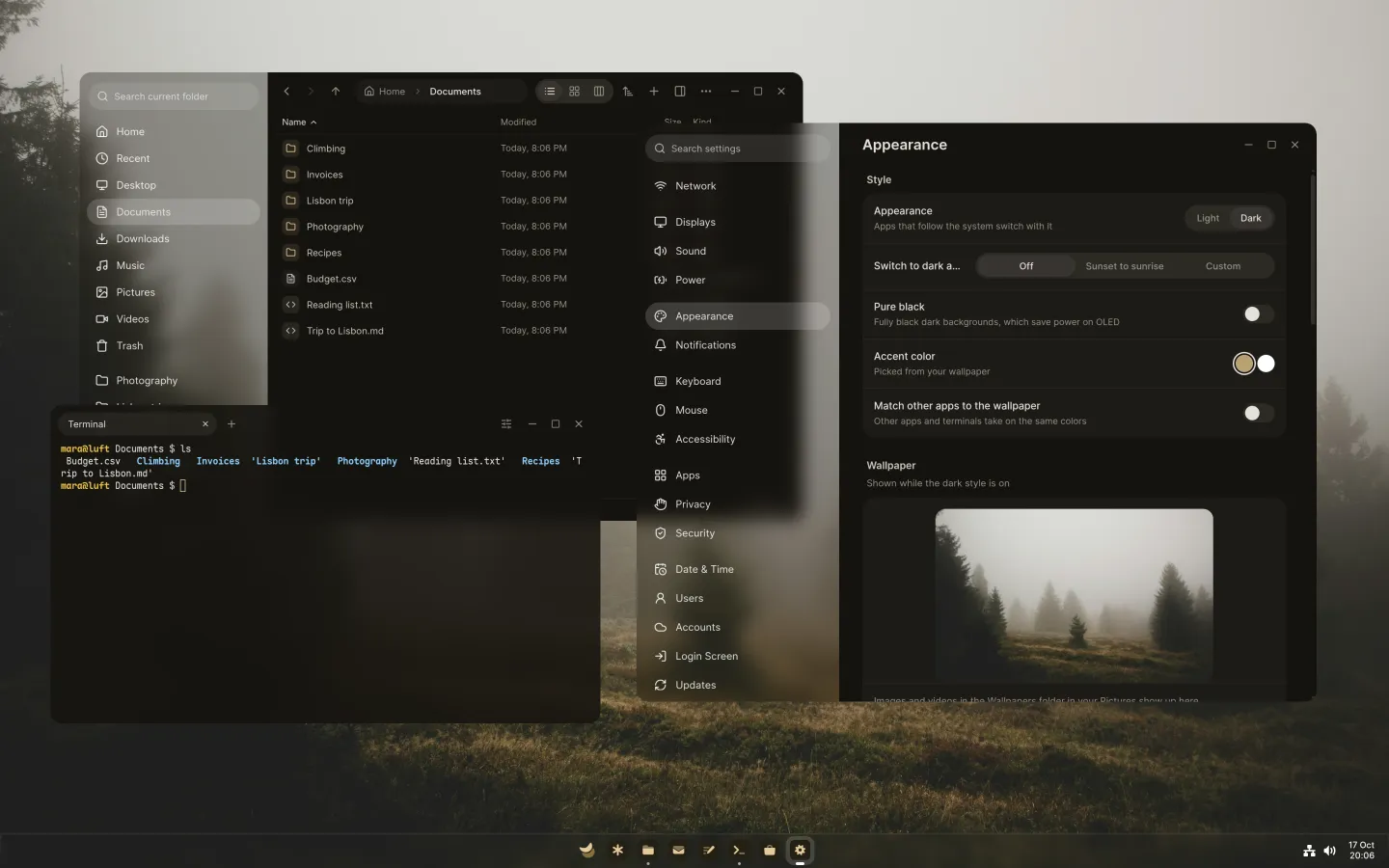Open Notifications settings
Viewport: 1389px width, 868px height.
[x=738, y=345]
